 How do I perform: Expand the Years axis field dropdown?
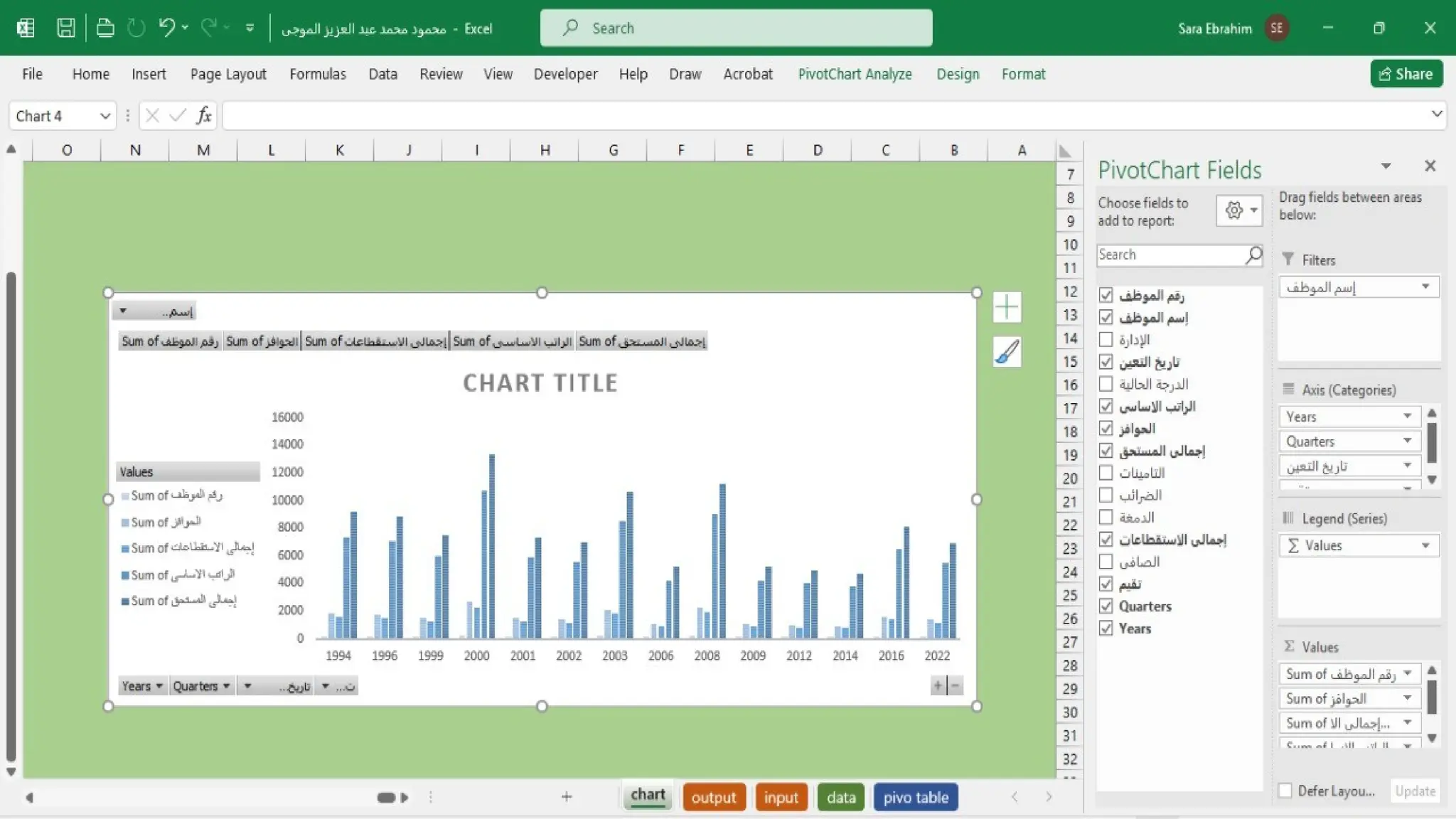point(1406,417)
